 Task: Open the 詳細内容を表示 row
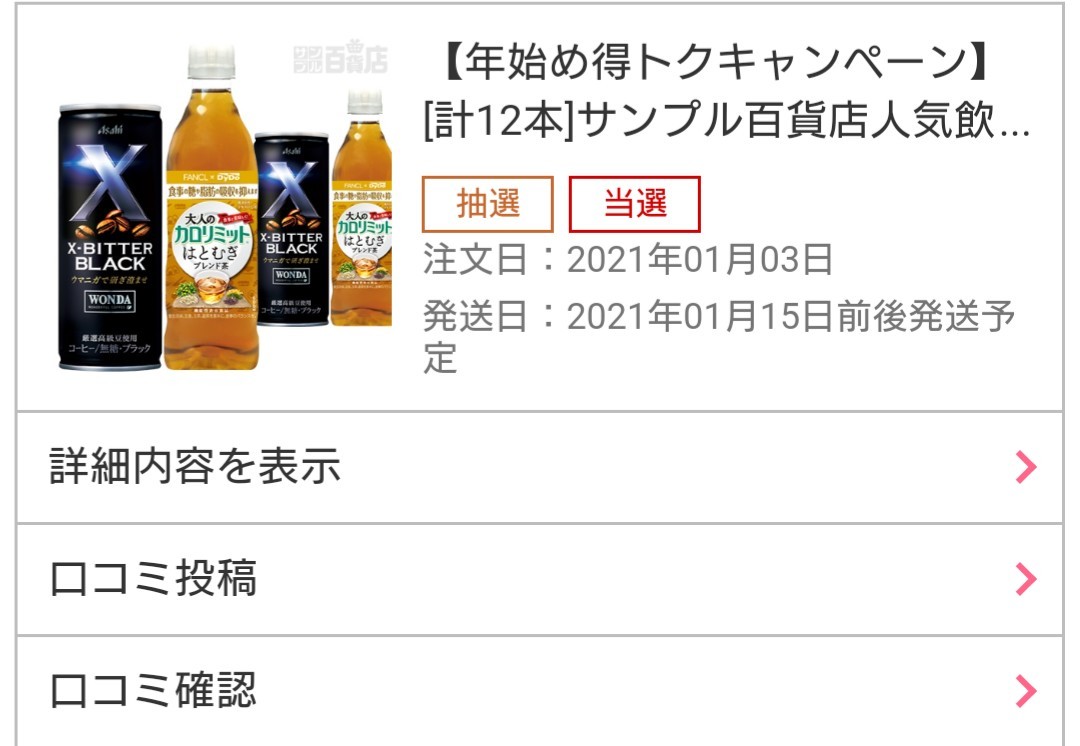[x=540, y=467]
